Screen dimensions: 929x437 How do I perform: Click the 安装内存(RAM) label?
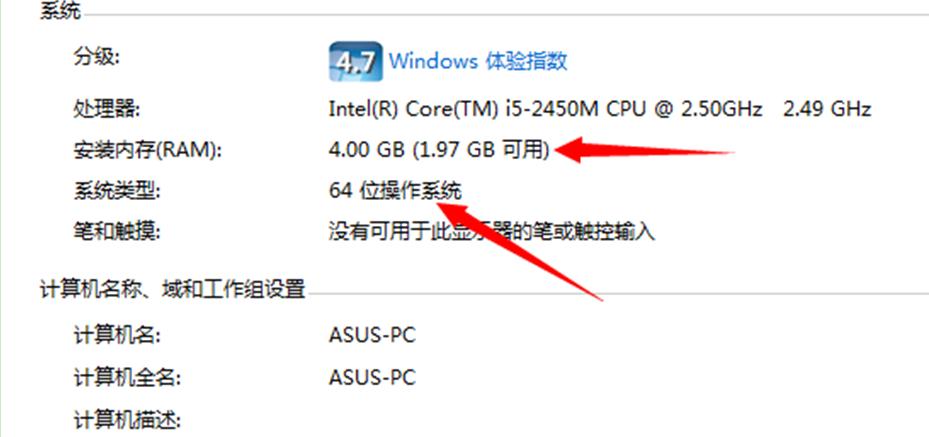tap(146, 150)
